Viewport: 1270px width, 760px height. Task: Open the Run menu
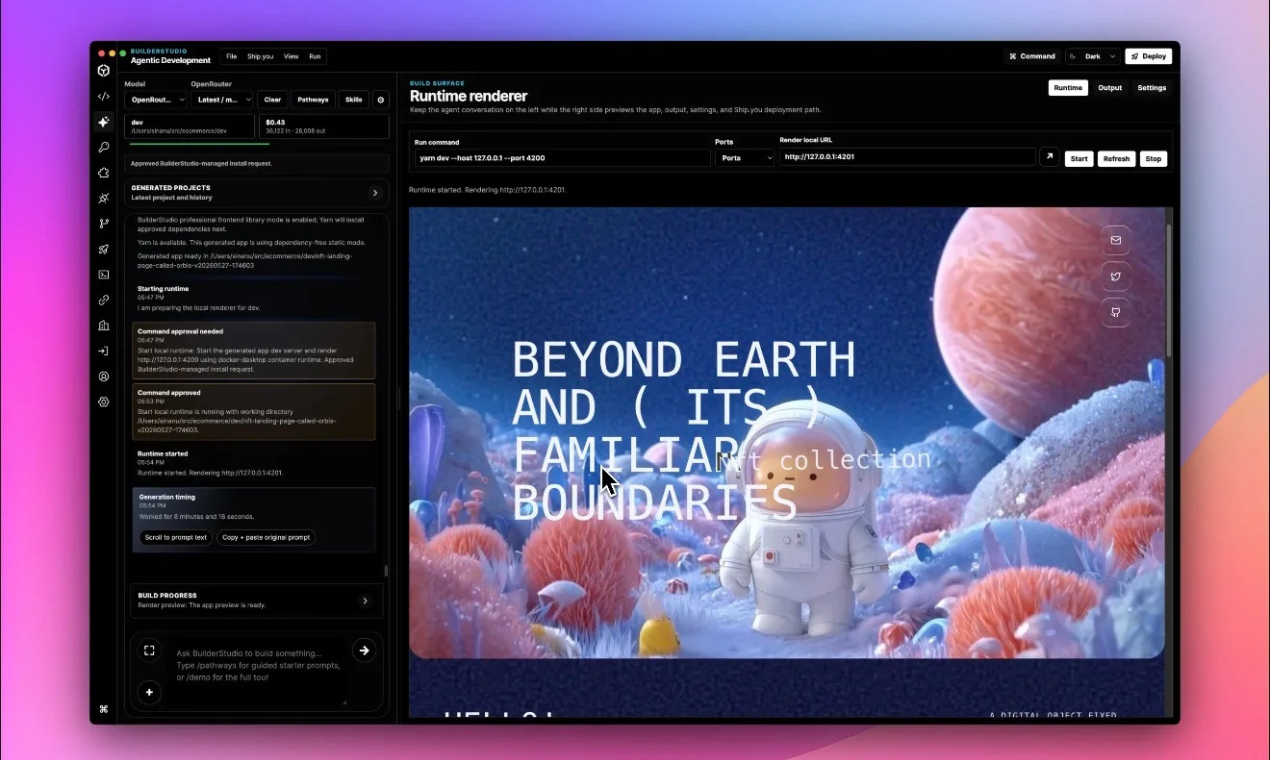pos(315,56)
